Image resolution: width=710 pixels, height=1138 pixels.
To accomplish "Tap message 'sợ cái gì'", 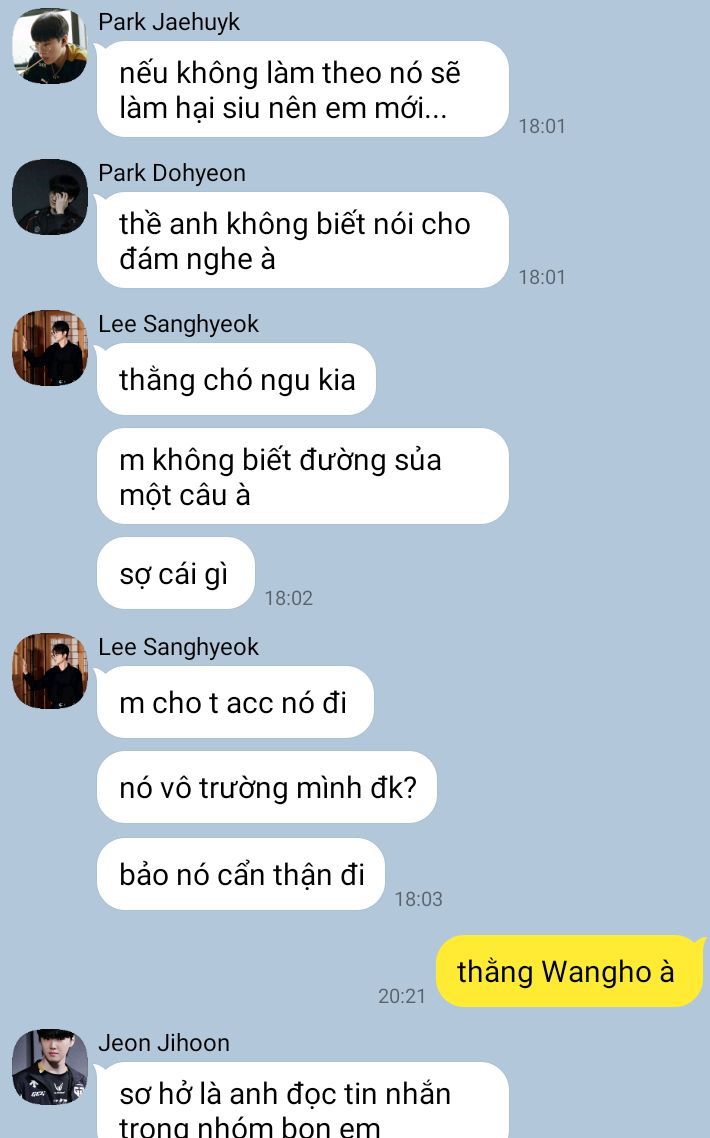I will (176, 573).
